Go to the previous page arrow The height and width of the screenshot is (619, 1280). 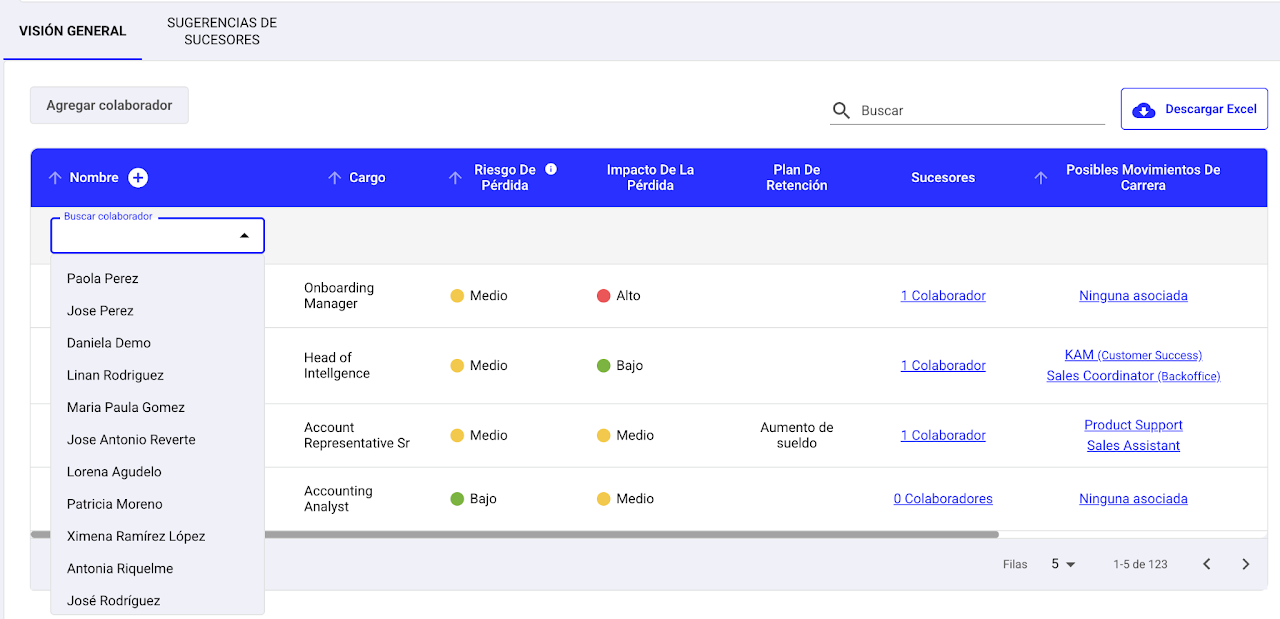[1207, 564]
